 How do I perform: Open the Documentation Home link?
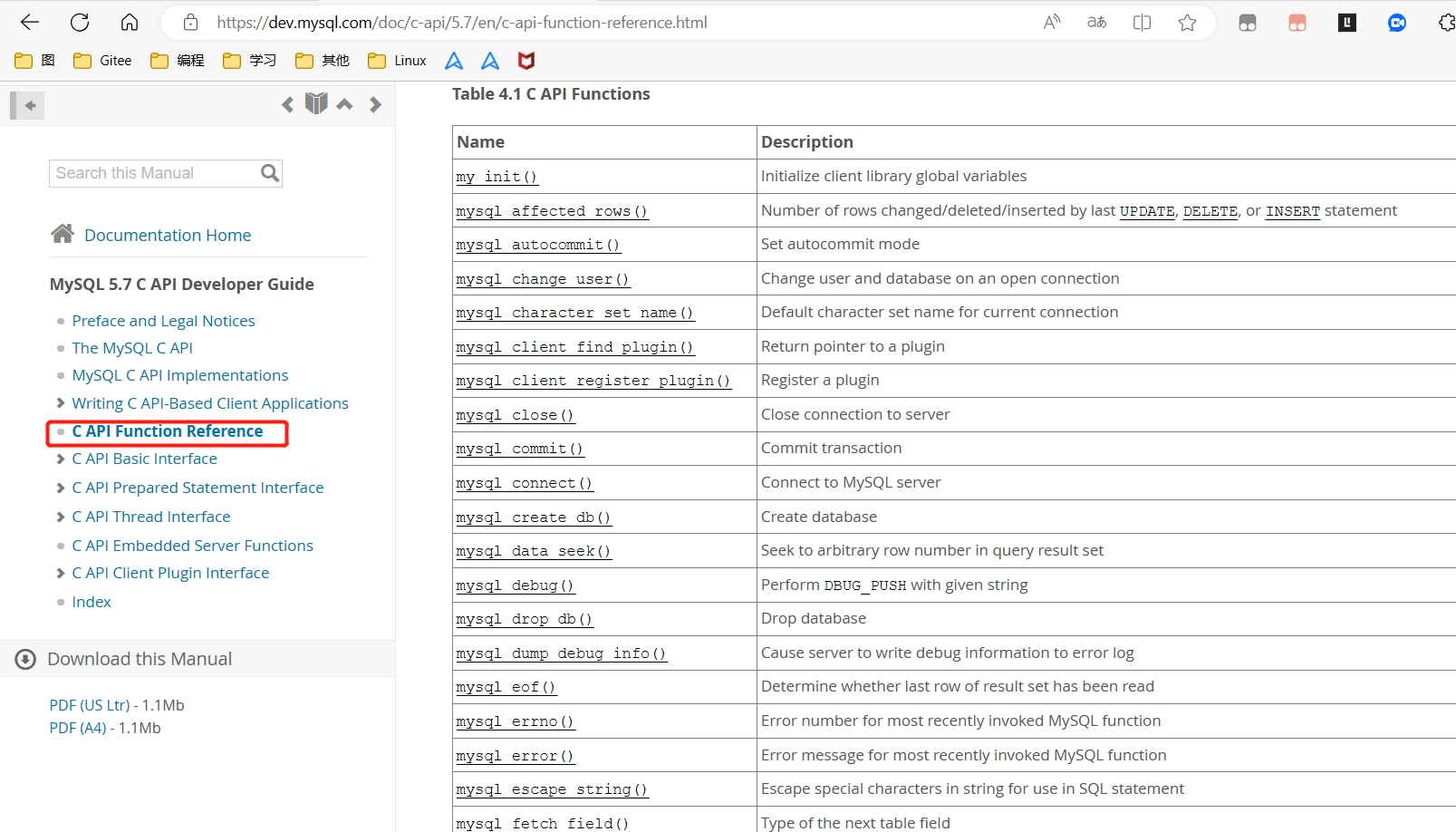click(x=168, y=235)
